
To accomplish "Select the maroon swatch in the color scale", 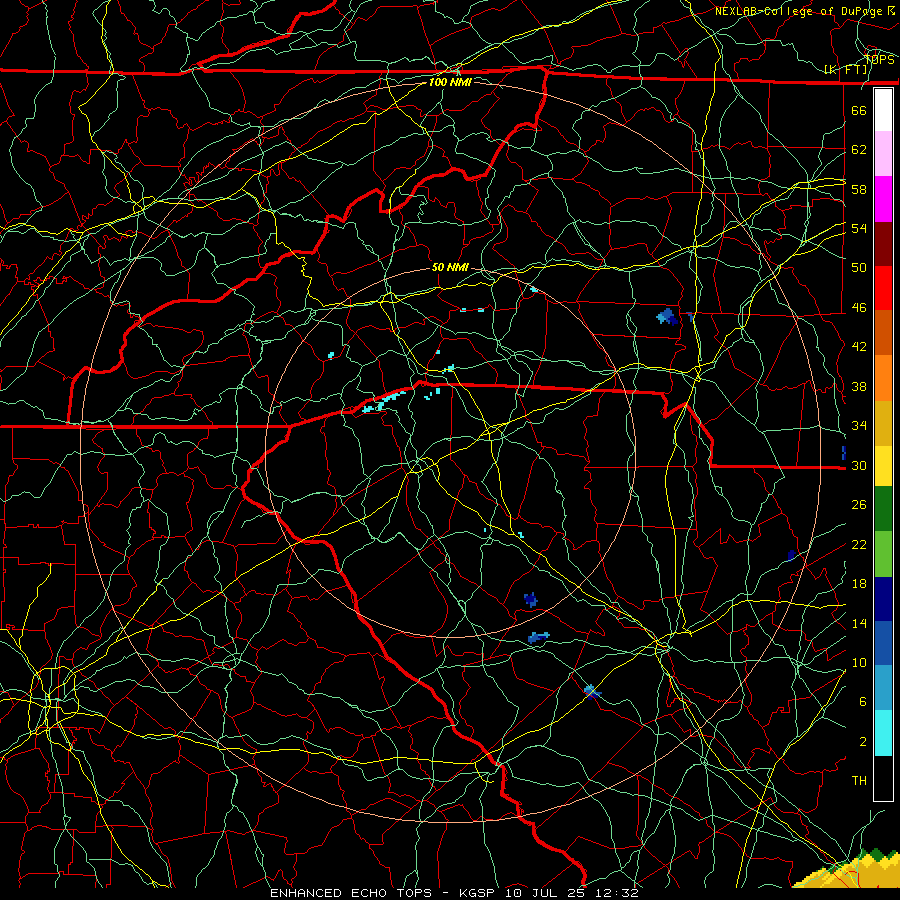I will pos(883,245).
